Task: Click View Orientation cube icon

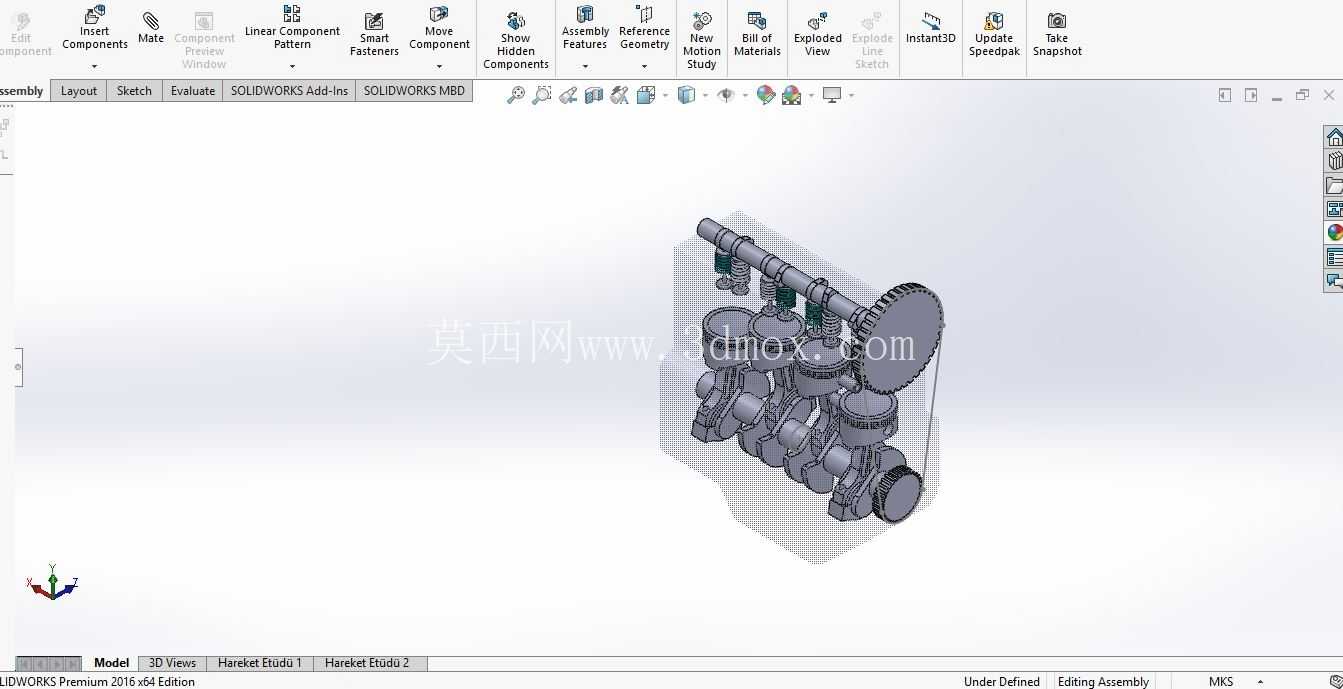Action: click(x=646, y=95)
